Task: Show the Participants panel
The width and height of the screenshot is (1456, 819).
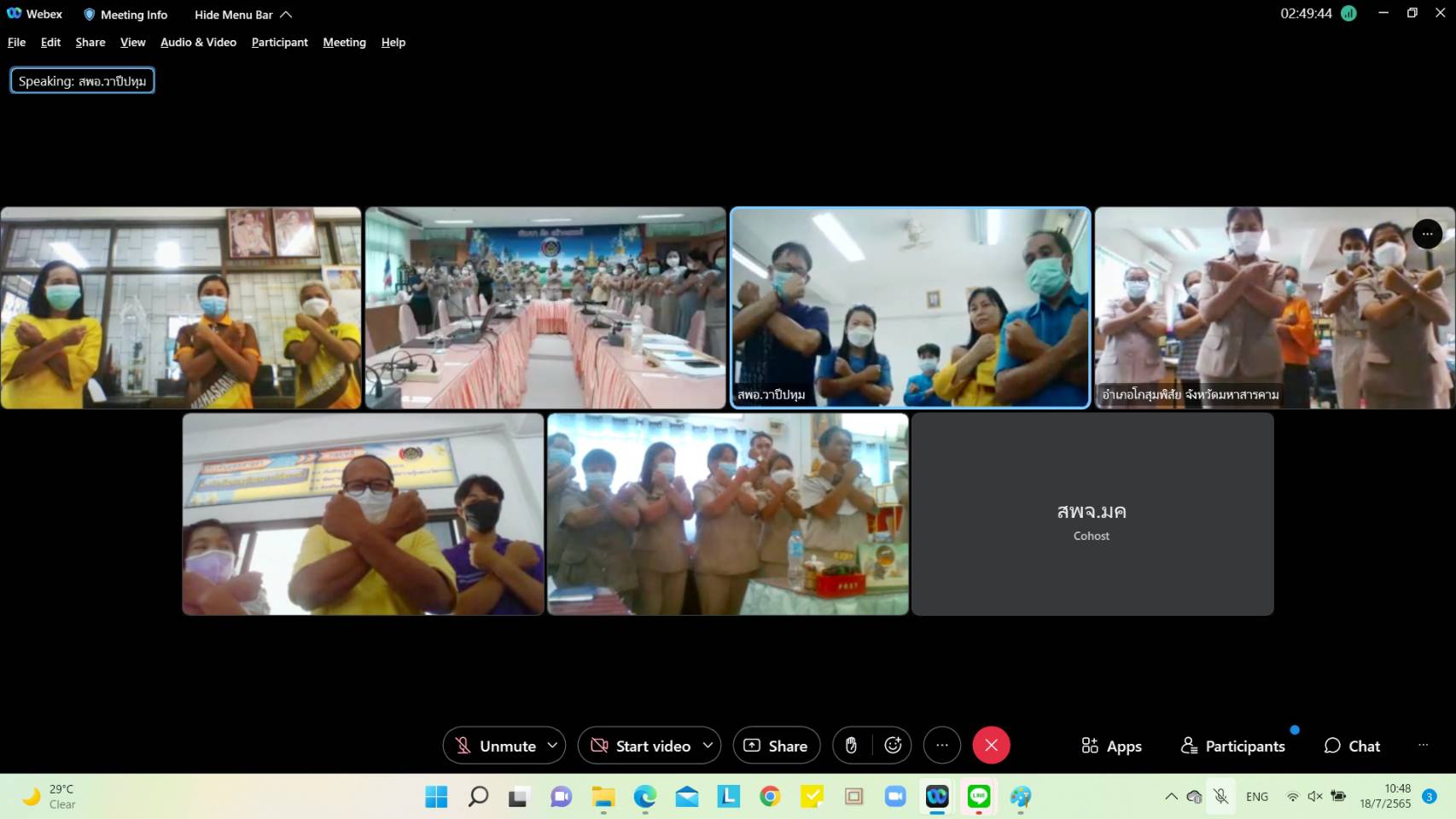Action: (x=1232, y=746)
